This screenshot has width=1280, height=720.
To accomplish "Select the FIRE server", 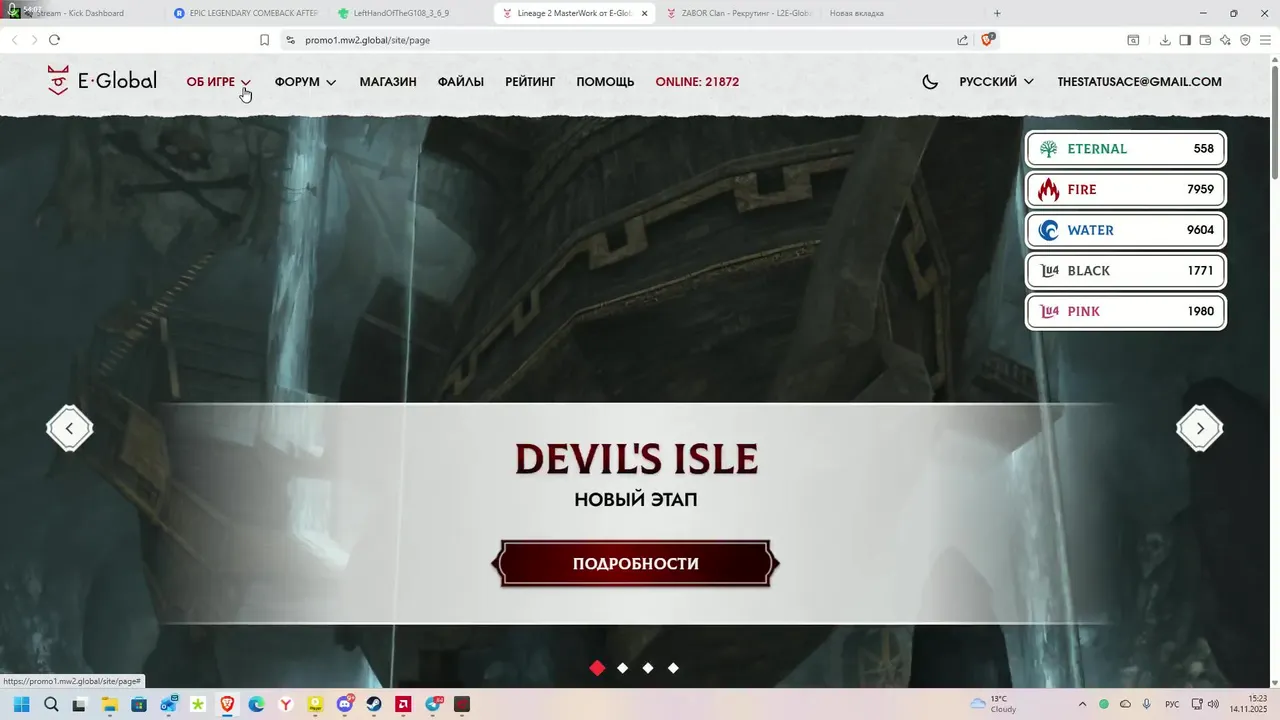I will (x=1126, y=189).
